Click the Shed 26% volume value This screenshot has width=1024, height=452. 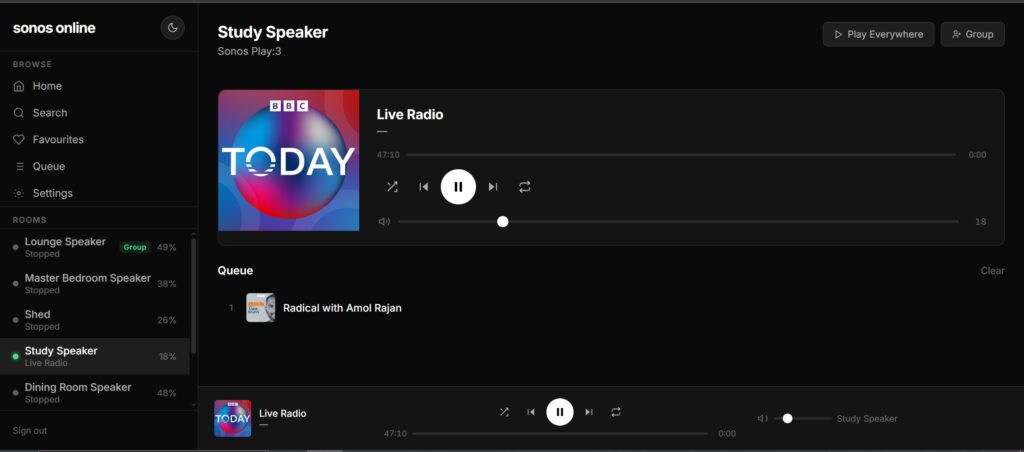[x=167, y=321]
